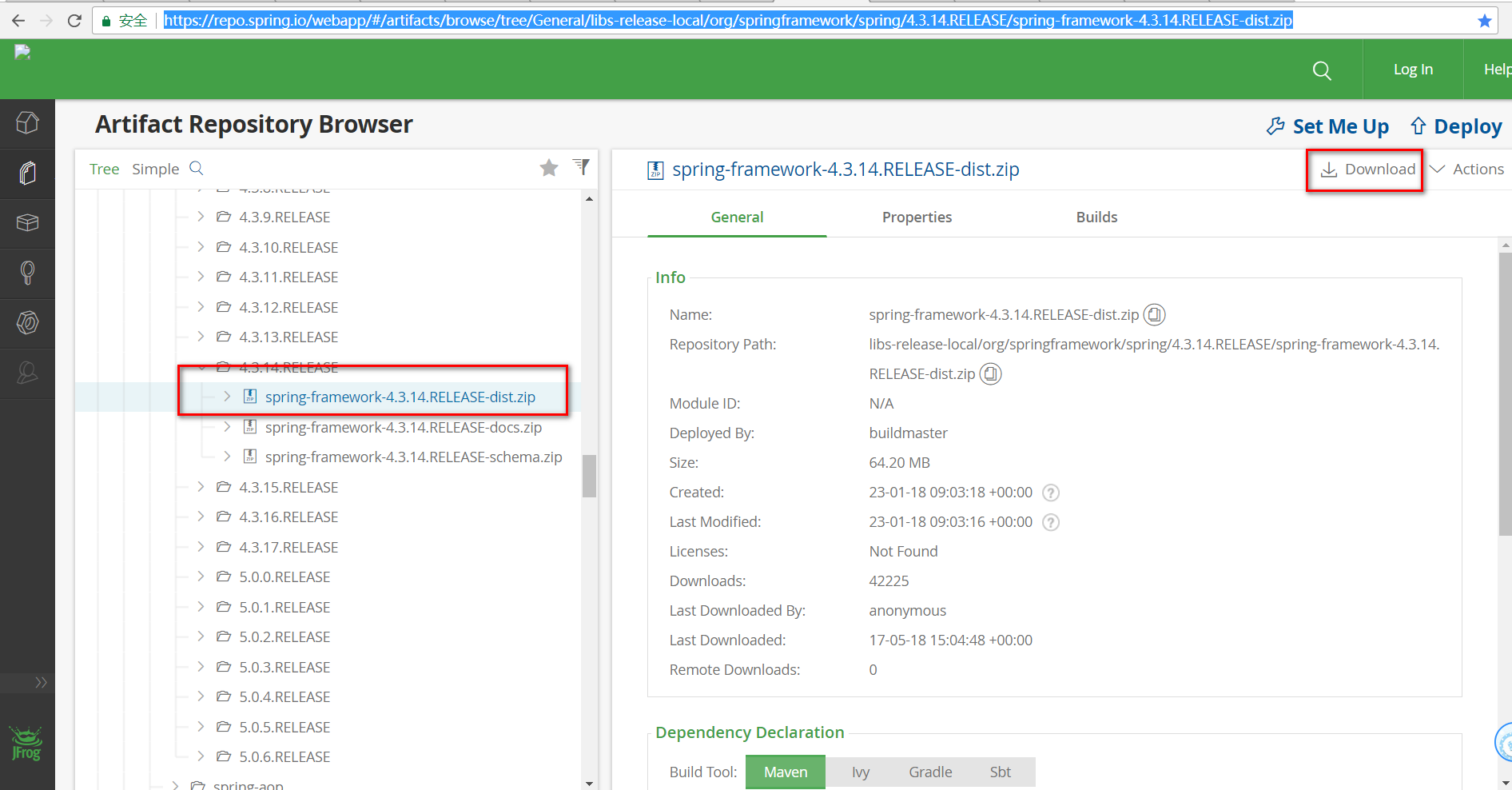This screenshot has width=1512, height=790.
Task: Select 5.0.4.RELEASE folder in tree
Action: pyautogui.click(x=284, y=697)
